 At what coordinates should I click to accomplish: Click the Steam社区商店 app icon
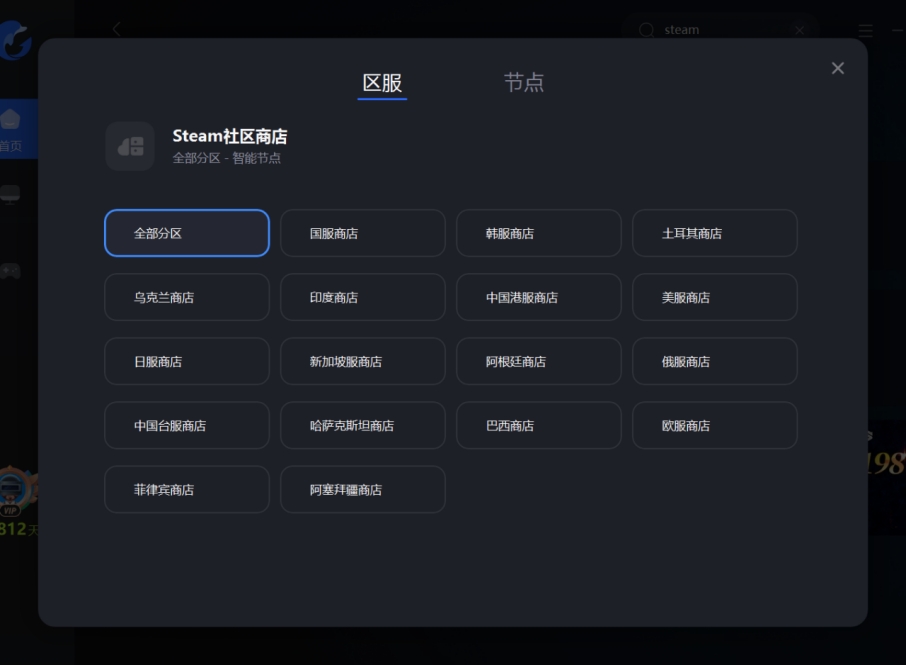coord(130,146)
